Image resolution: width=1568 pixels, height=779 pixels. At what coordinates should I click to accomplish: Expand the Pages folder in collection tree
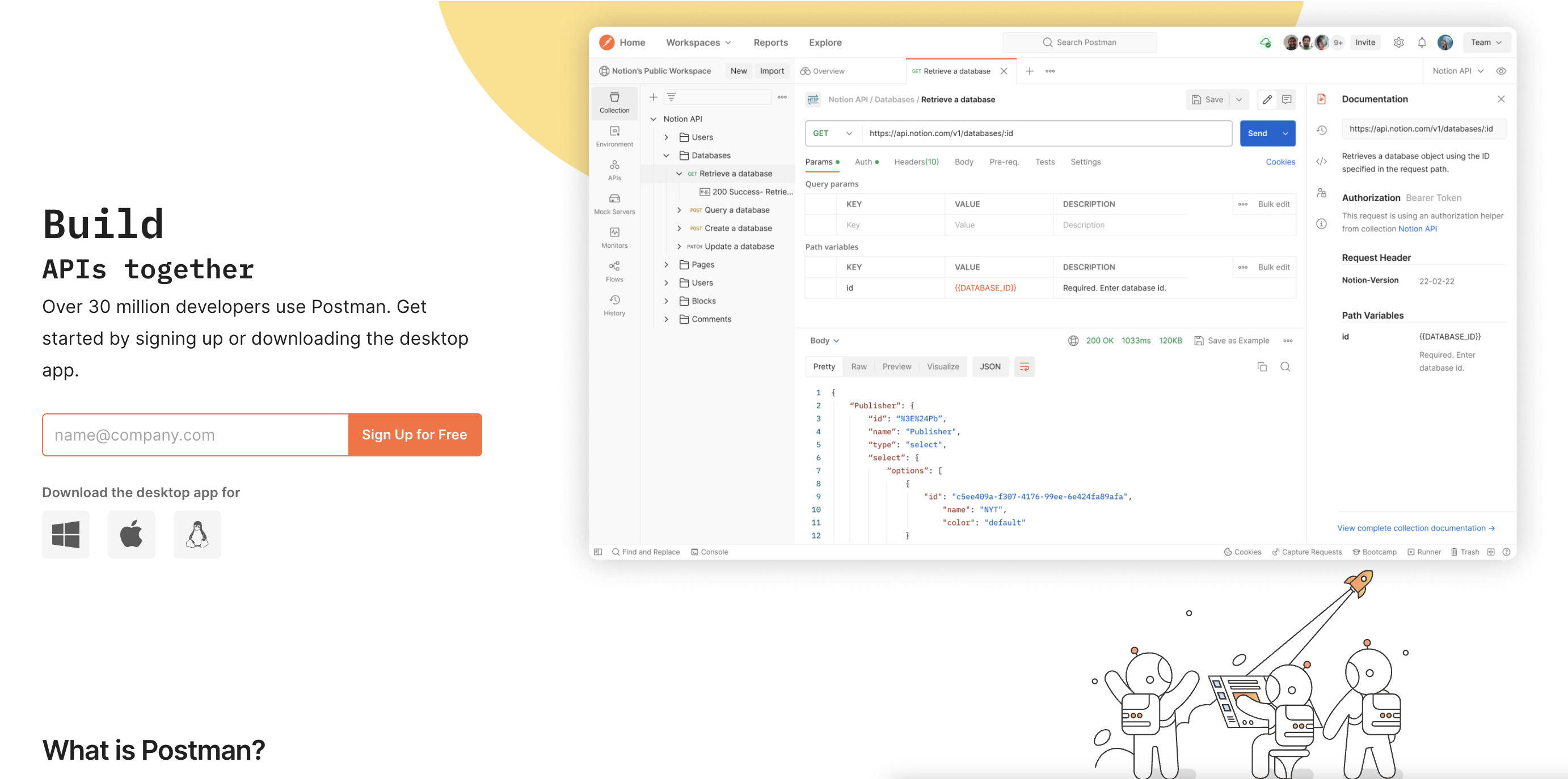pyautogui.click(x=667, y=265)
